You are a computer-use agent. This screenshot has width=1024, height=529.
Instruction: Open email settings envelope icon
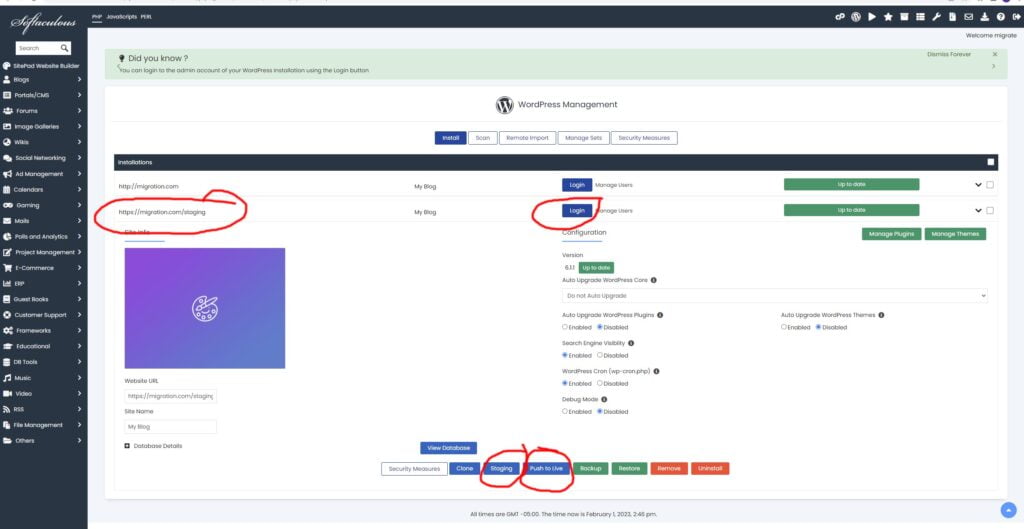pos(968,17)
